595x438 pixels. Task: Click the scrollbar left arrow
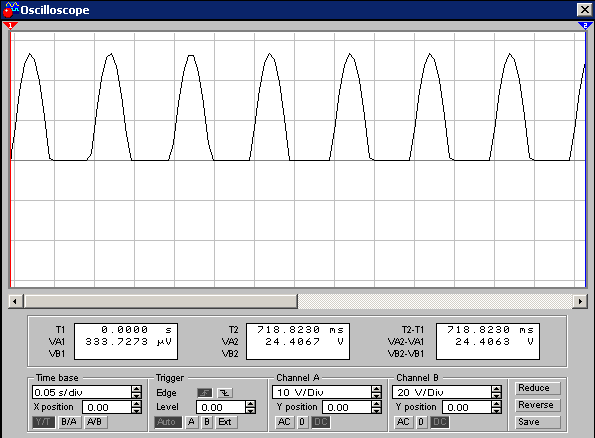(x=15, y=301)
